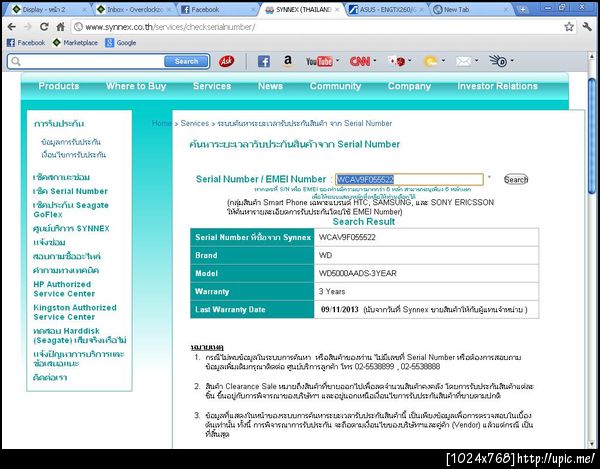Click the address bar URL
Viewport: 600px width, 469px height.
coord(170,27)
